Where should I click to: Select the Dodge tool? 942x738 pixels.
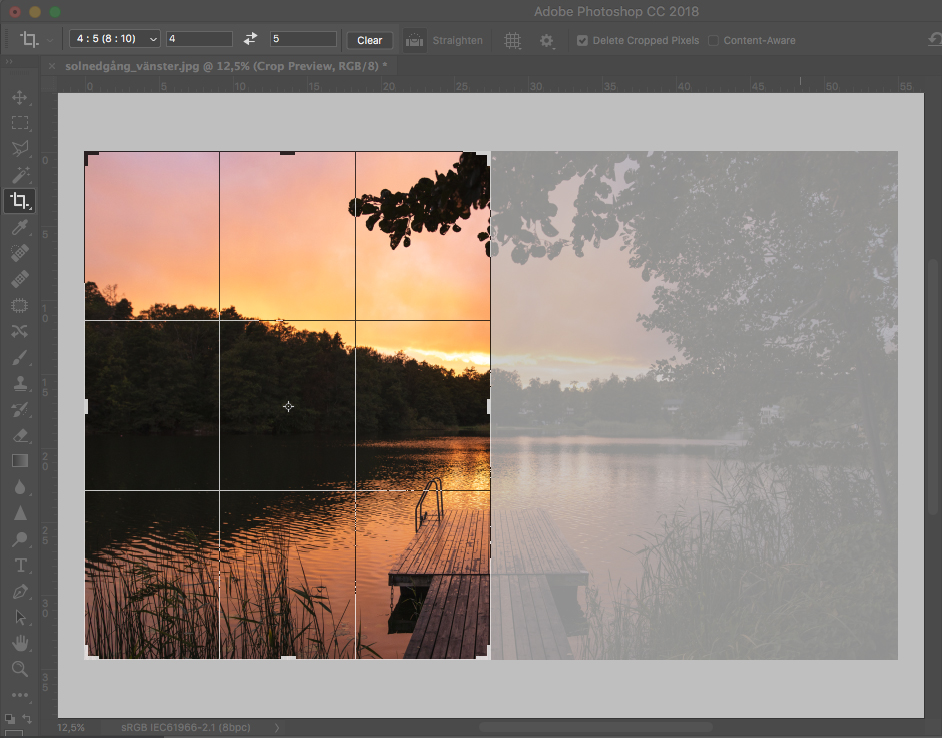[x=19, y=539]
